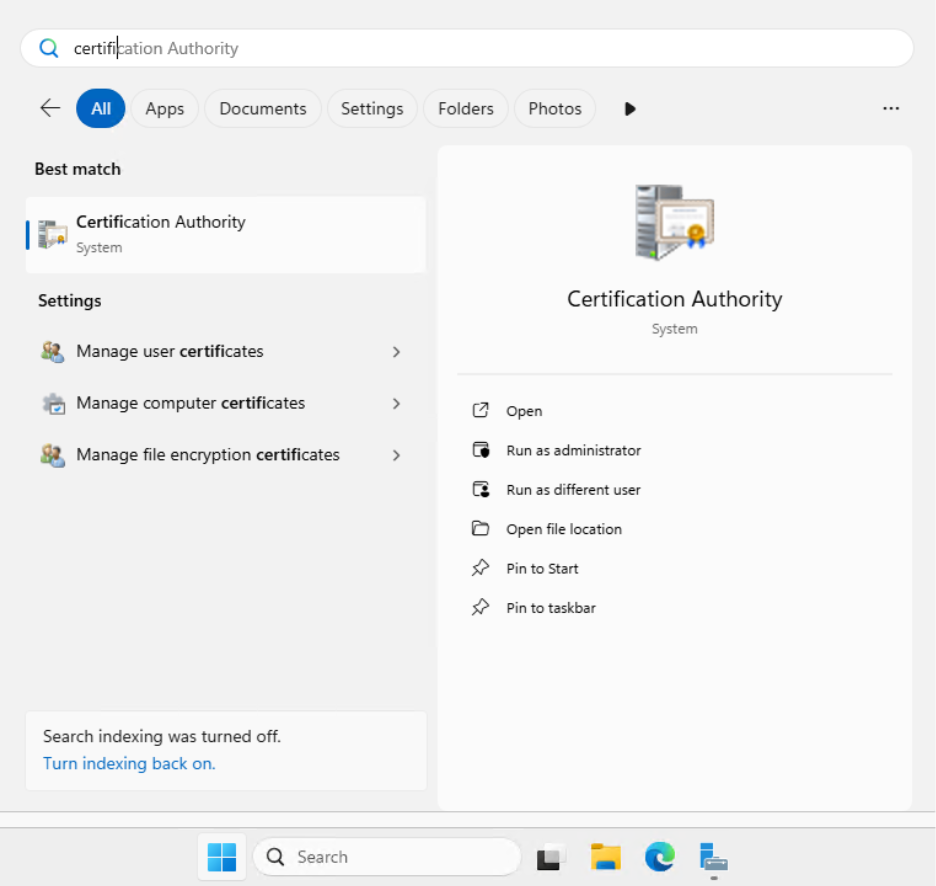Switch to the Settings filter tab
The width and height of the screenshot is (936, 886).
point(372,108)
